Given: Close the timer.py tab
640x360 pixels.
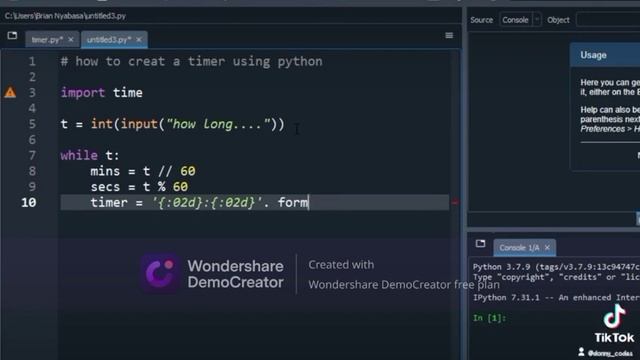Looking at the screenshot, I should [x=71, y=40].
